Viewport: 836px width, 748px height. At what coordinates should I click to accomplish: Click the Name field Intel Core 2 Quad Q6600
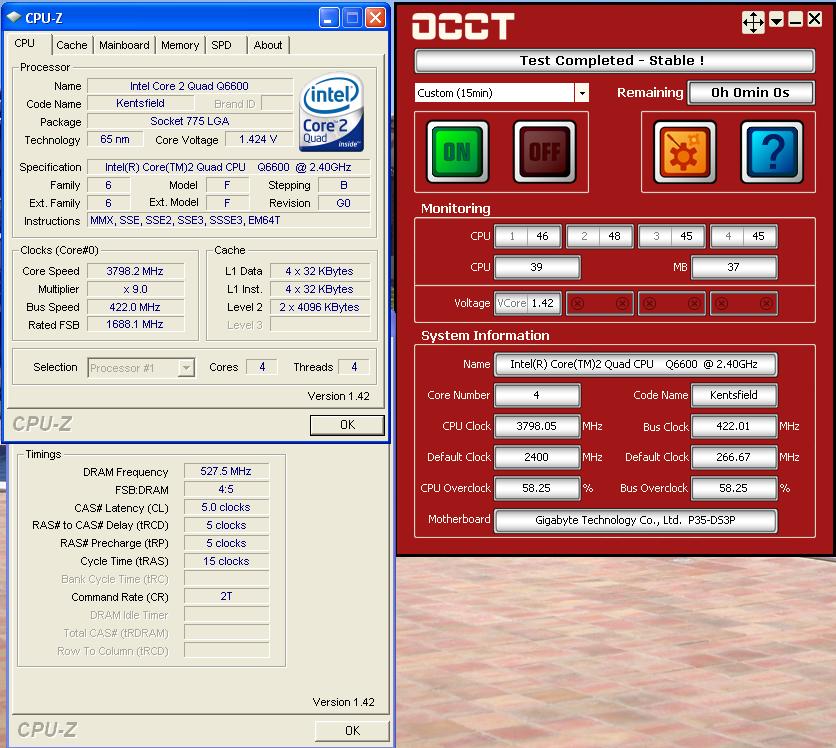pyautogui.click(x=190, y=86)
